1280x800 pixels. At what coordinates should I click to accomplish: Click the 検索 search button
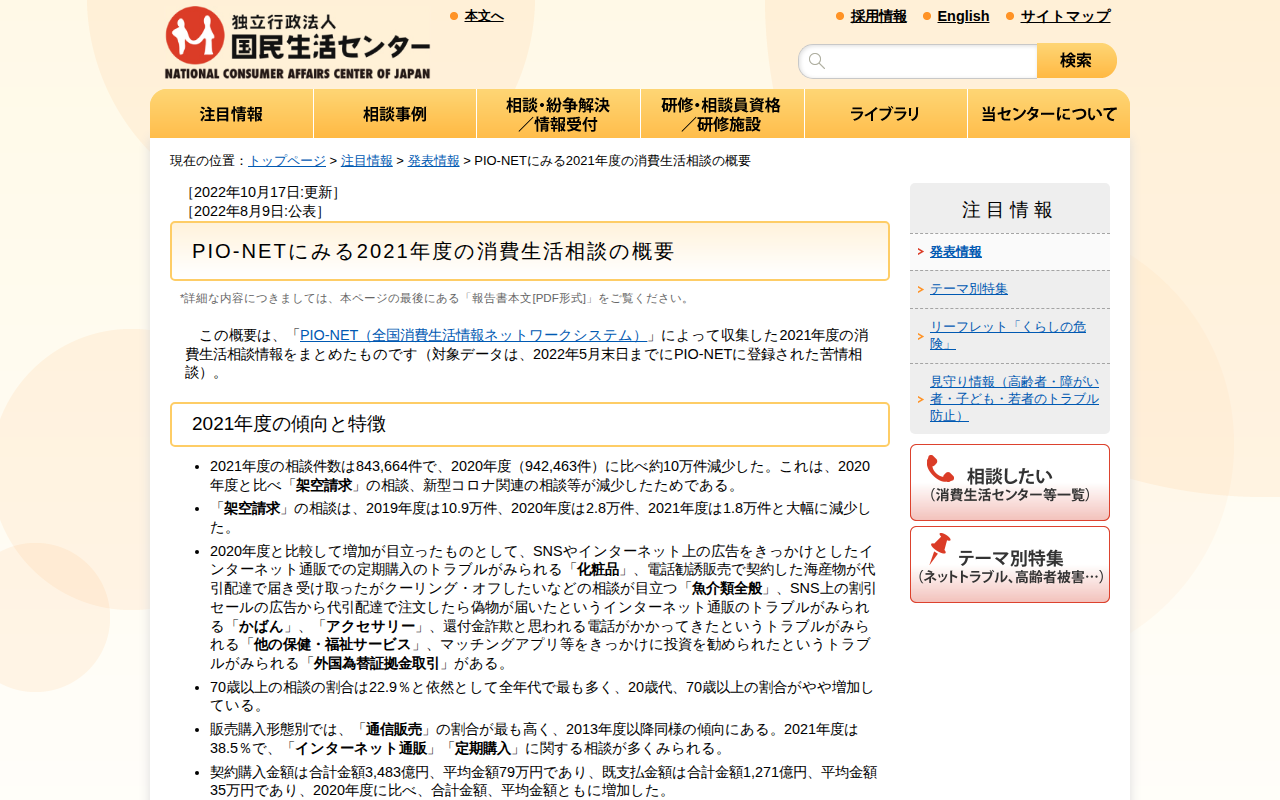coord(1077,61)
